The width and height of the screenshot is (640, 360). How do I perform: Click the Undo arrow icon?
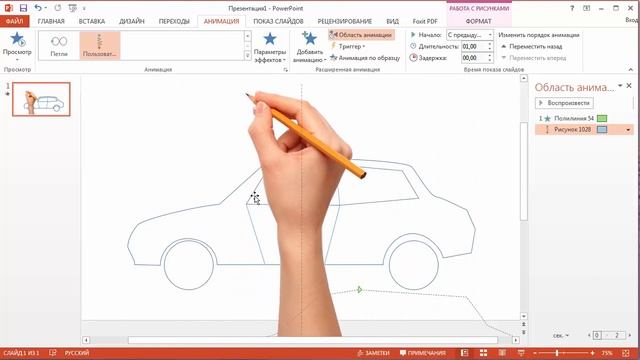38,8
